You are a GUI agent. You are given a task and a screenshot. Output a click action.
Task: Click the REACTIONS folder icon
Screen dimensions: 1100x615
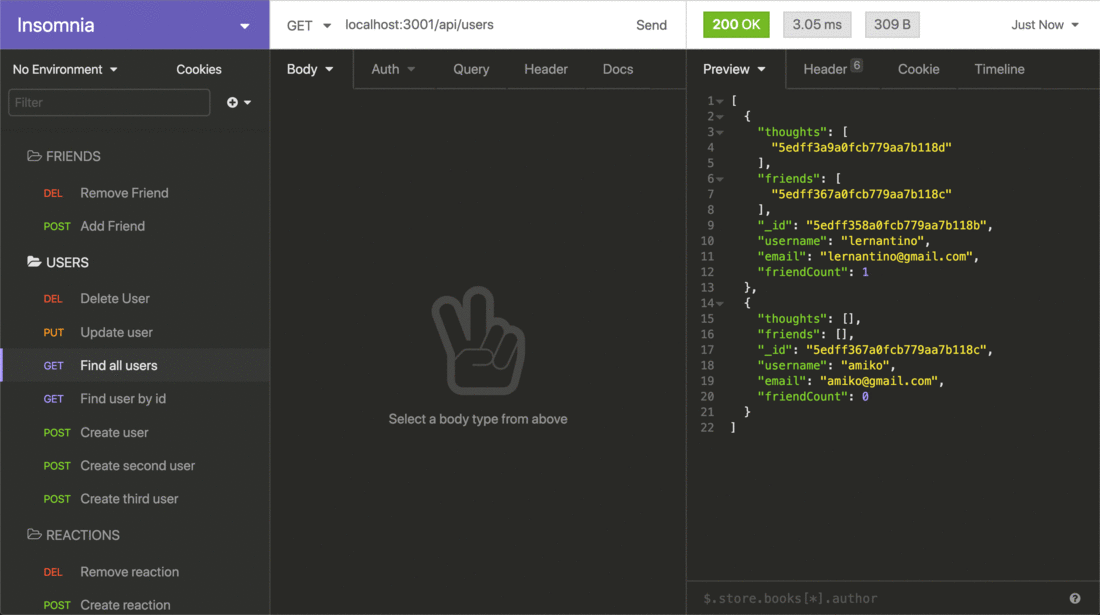[34, 534]
